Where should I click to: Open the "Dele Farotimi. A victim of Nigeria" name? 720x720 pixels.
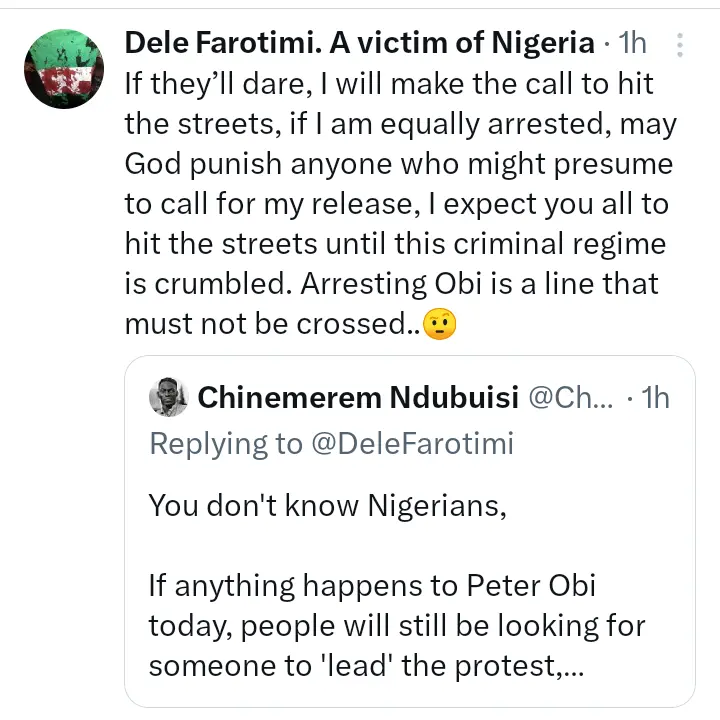(359, 44)
